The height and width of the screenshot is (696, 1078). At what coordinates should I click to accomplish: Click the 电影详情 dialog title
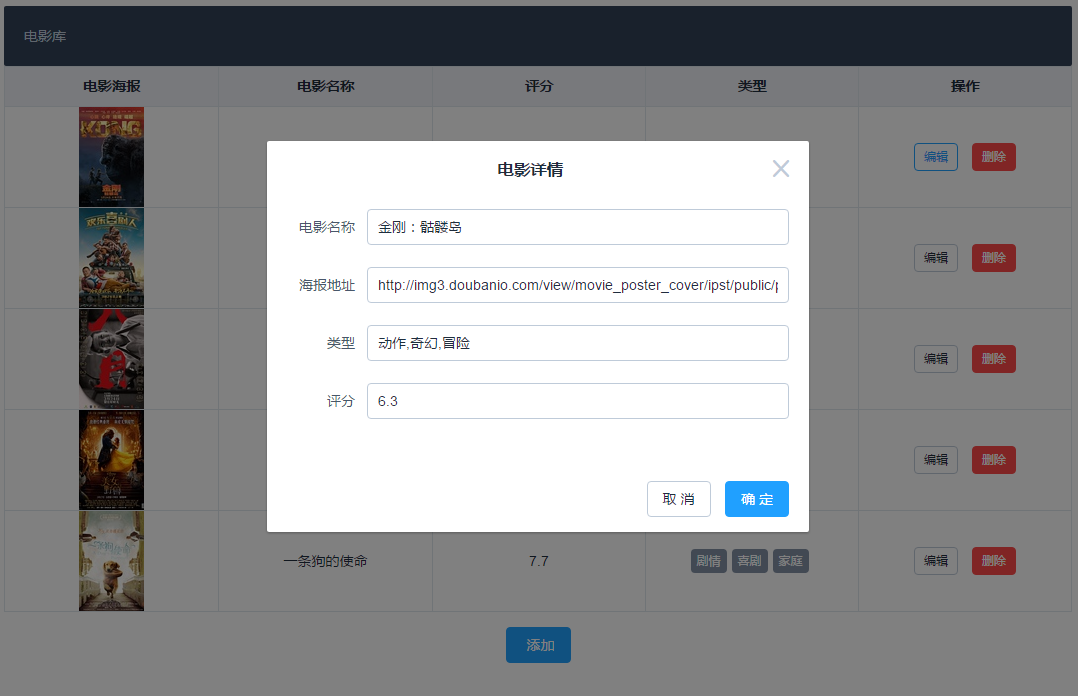pos(530,169)
